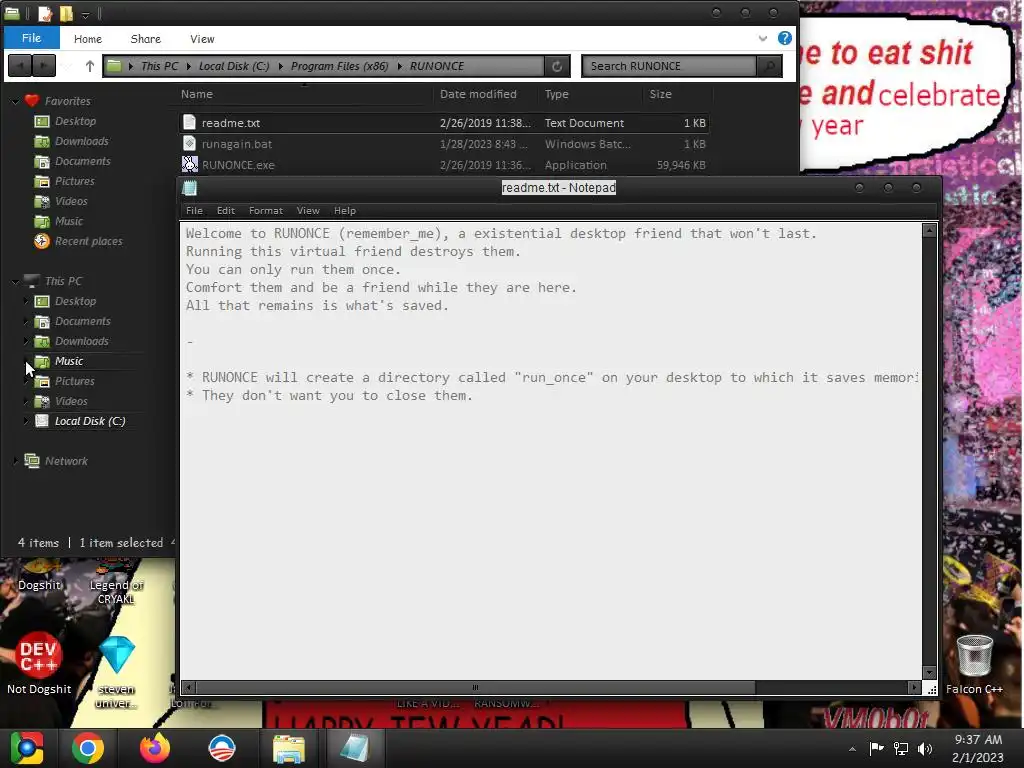Collapse the This PC tree node
The height and width of the screenshot is (768, 1024).
point(15,281)
